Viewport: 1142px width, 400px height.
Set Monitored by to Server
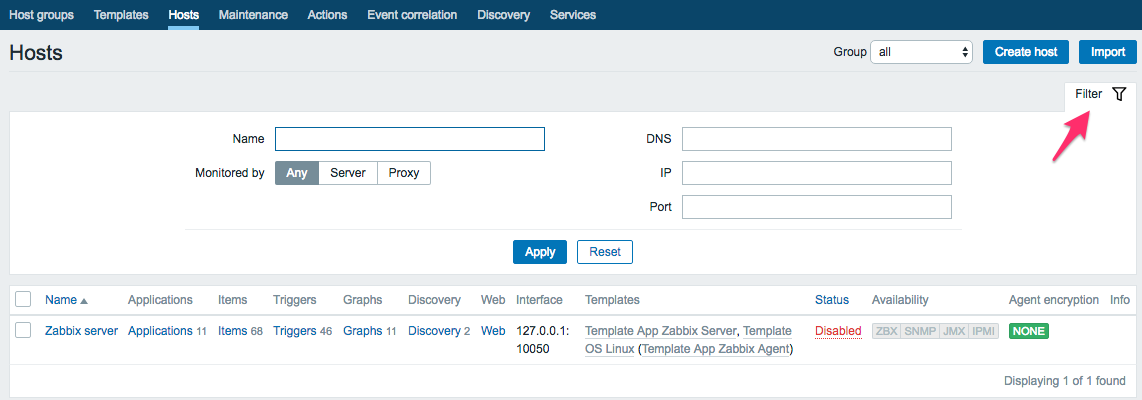click(x=348, y=173)
